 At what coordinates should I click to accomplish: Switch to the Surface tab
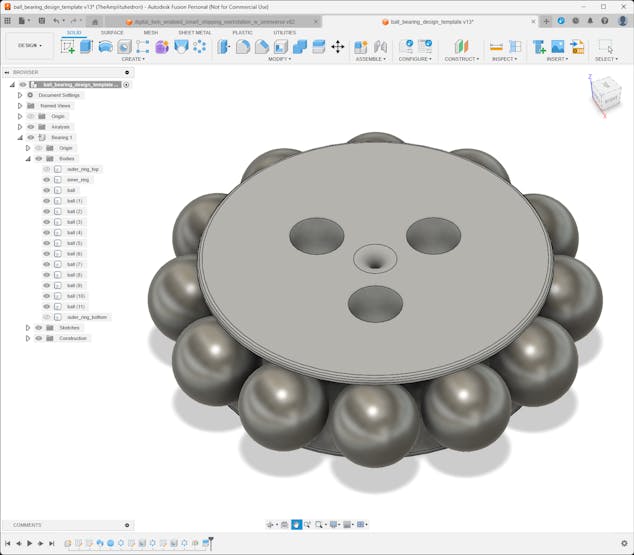112,32
